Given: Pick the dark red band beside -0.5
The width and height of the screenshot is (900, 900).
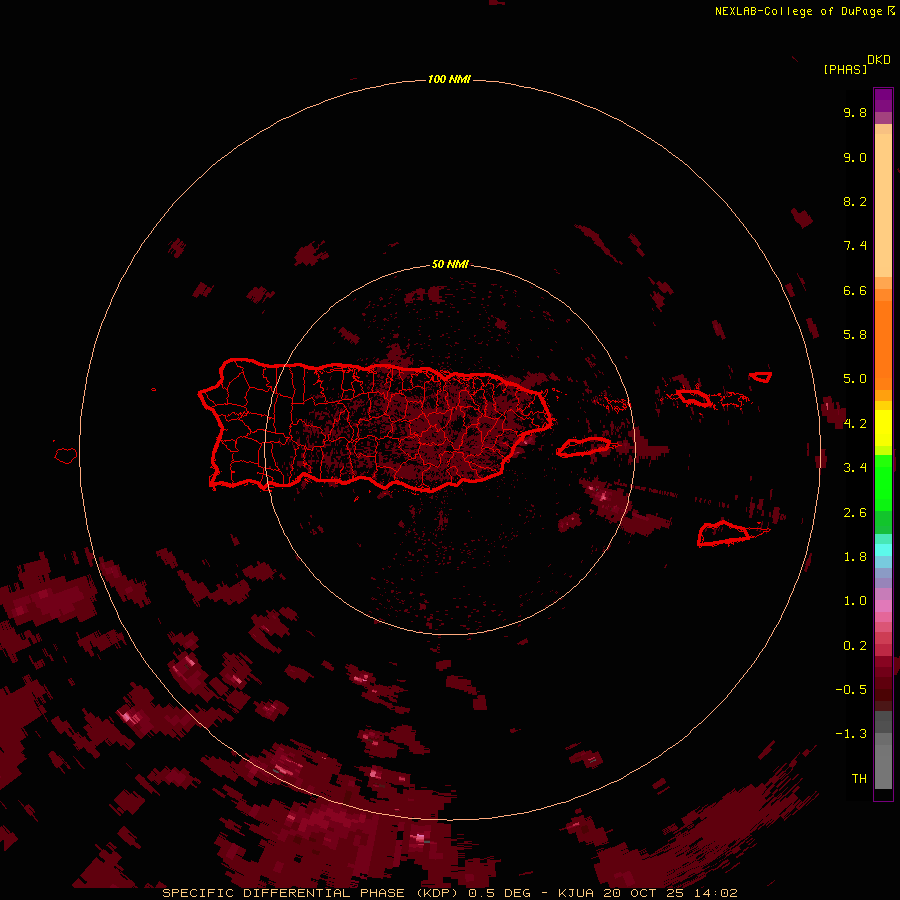Looking at the screenshot, I should click(883, 689).
